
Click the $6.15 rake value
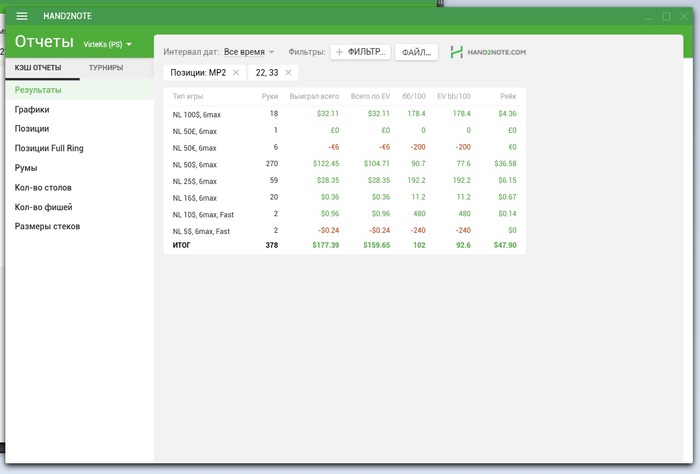click(x=507, y=180)
